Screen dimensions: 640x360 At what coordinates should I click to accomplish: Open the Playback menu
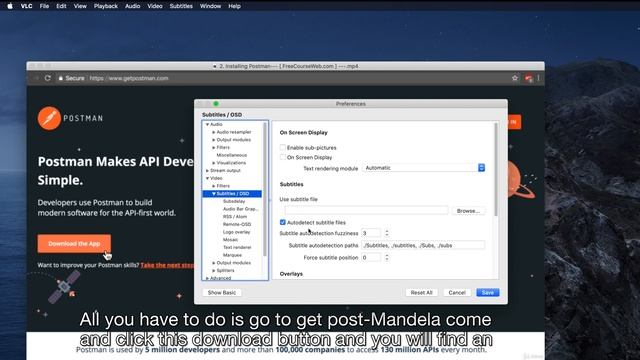(106, 6)
